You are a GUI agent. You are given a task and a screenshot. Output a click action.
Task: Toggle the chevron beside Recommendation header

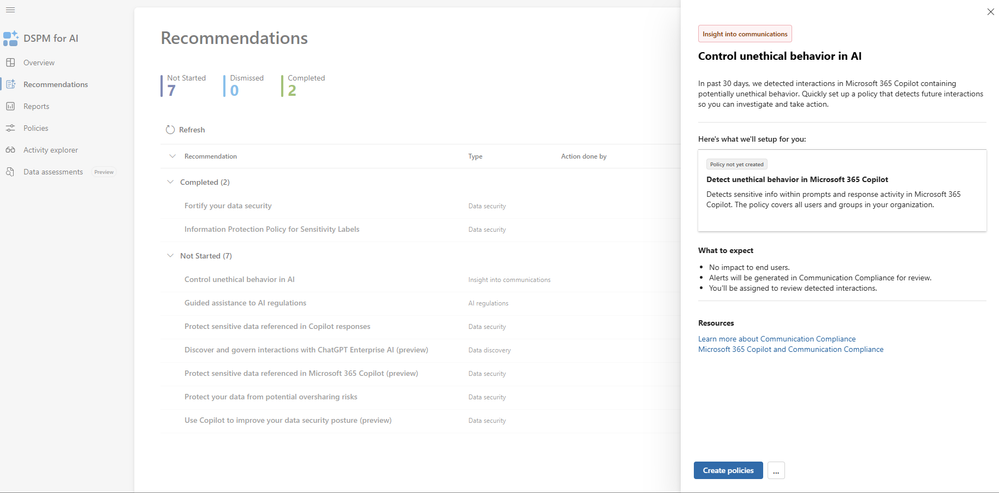(x=172, y=156)
